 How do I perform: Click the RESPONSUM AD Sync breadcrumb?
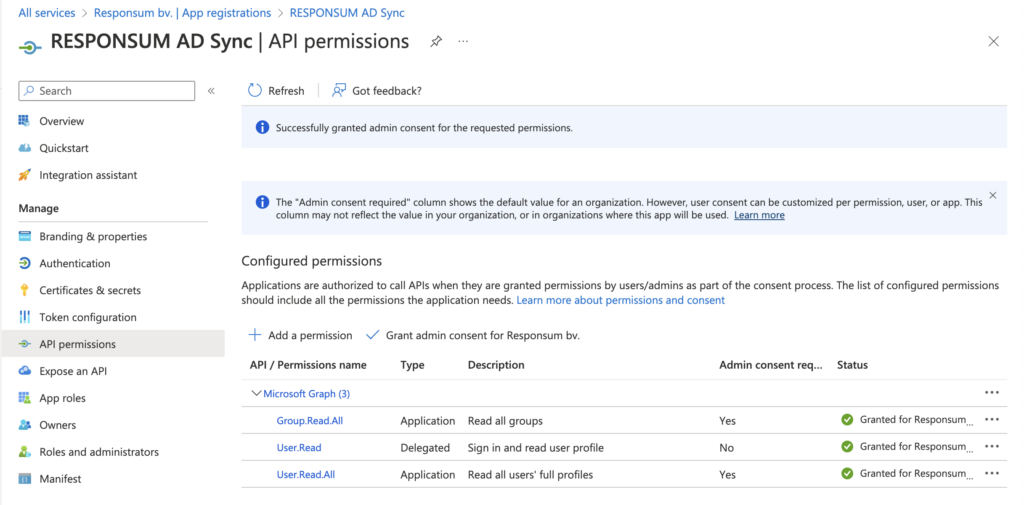[x=347, y=13]
